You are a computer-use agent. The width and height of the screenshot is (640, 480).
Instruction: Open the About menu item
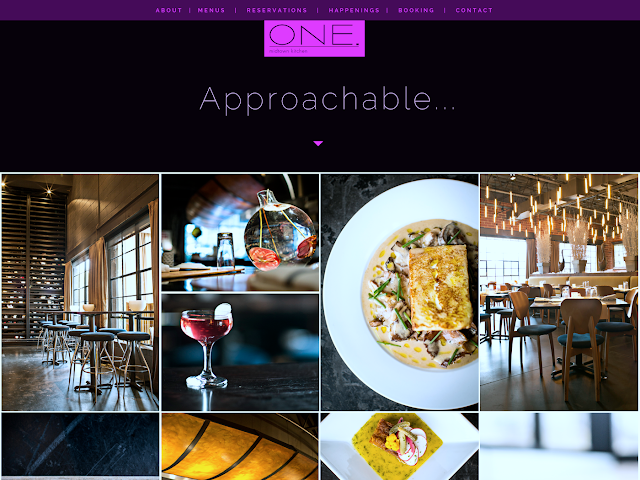[x=169, y=10]
